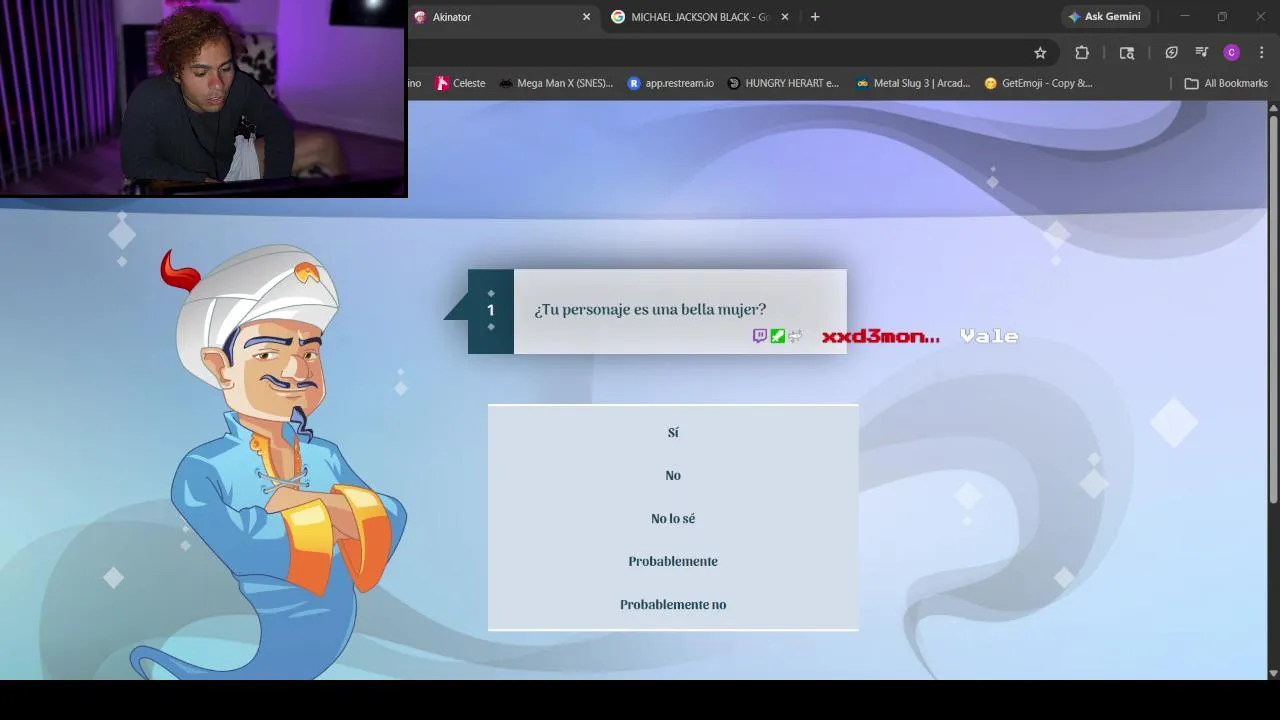Click the webcam overlay video feed

tap(204, 98)
